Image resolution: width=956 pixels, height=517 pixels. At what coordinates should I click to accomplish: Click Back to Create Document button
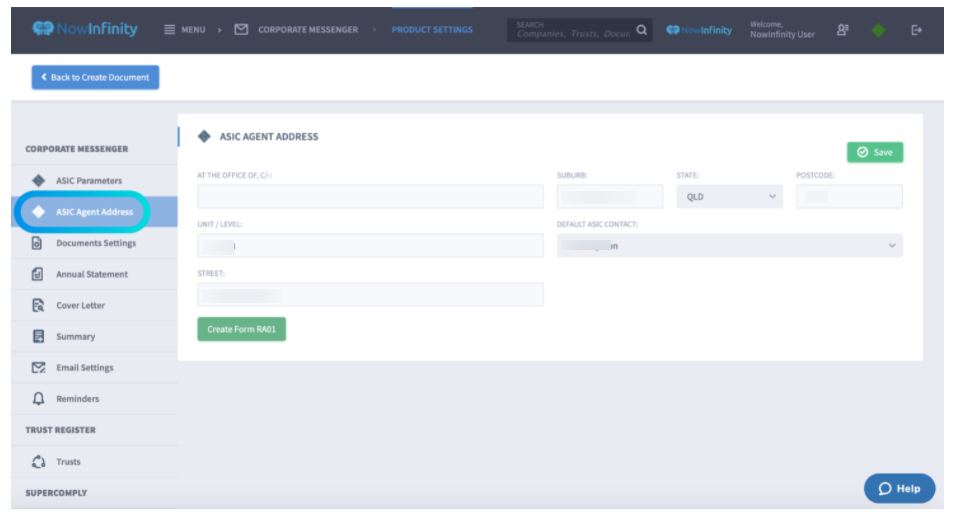point(95,77)
